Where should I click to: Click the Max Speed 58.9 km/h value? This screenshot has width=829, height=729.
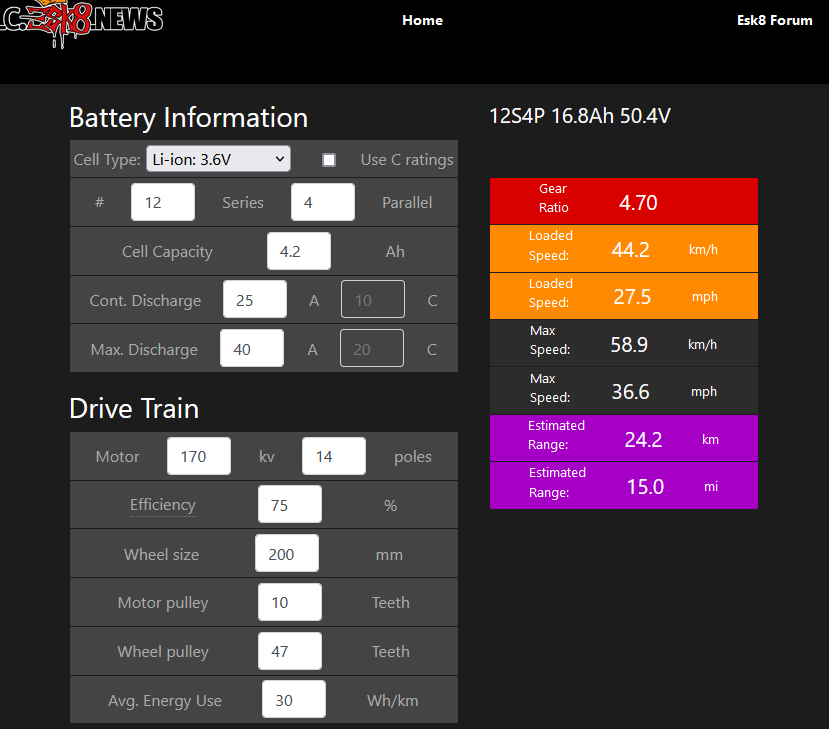(629, 345)
